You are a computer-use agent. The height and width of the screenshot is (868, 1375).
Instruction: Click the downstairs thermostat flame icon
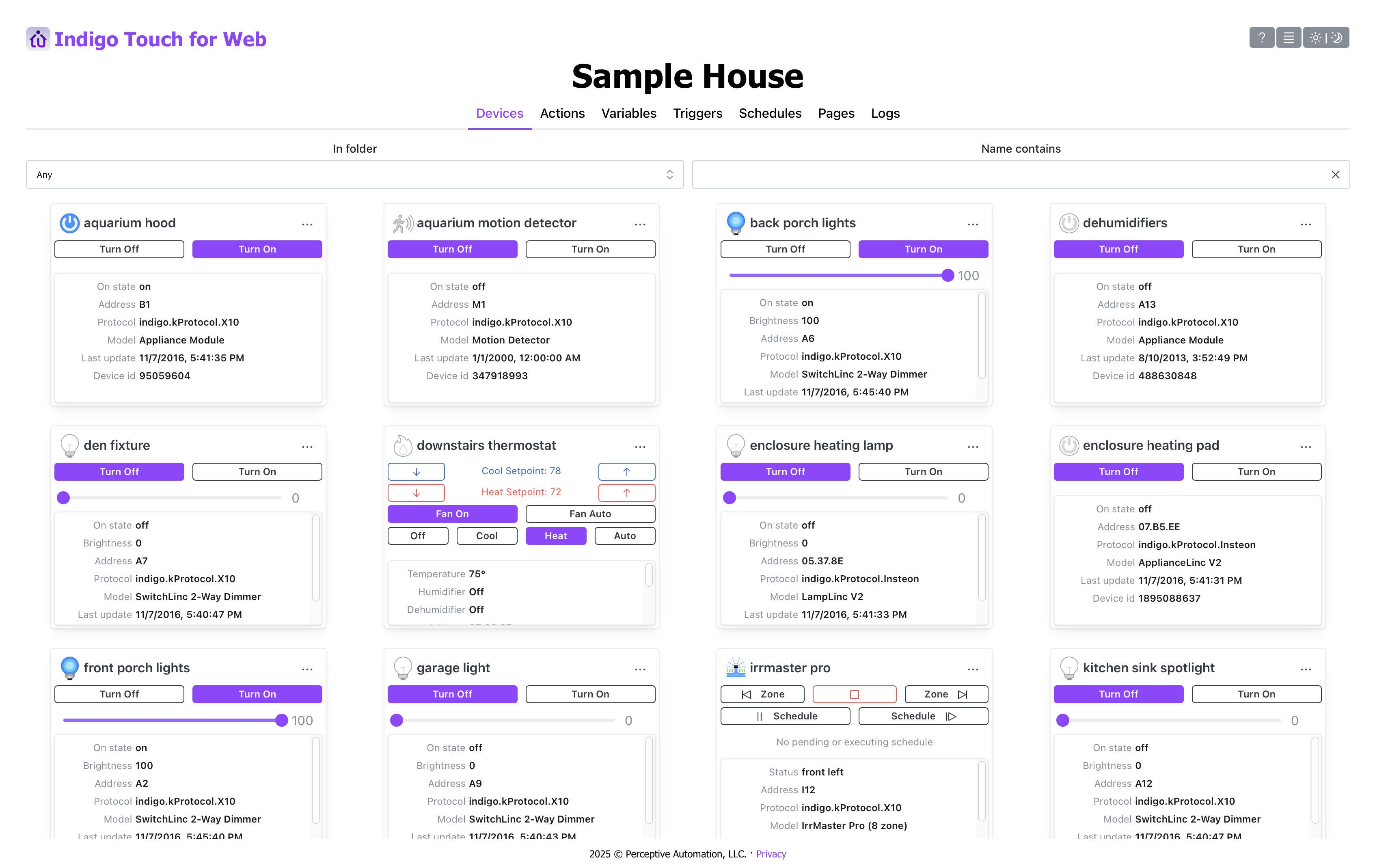pyautogui.click(x=403, y=445)
